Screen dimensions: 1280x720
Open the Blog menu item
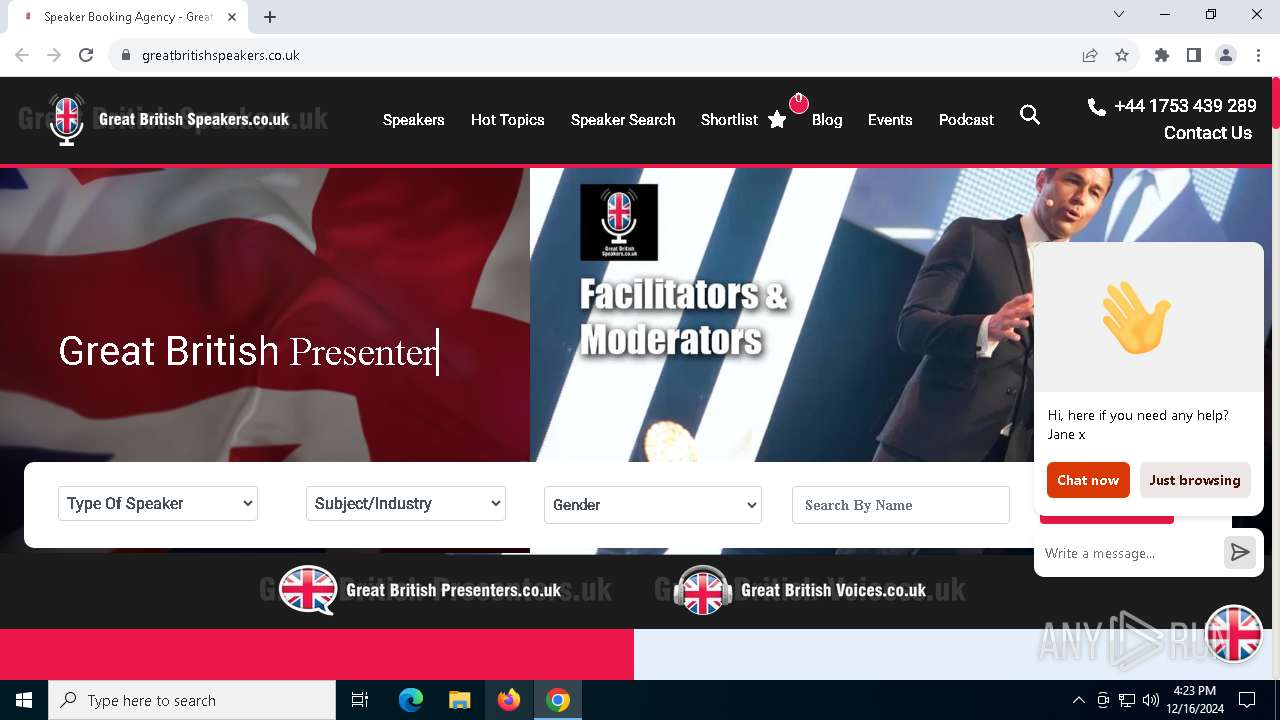click(827, 120)
